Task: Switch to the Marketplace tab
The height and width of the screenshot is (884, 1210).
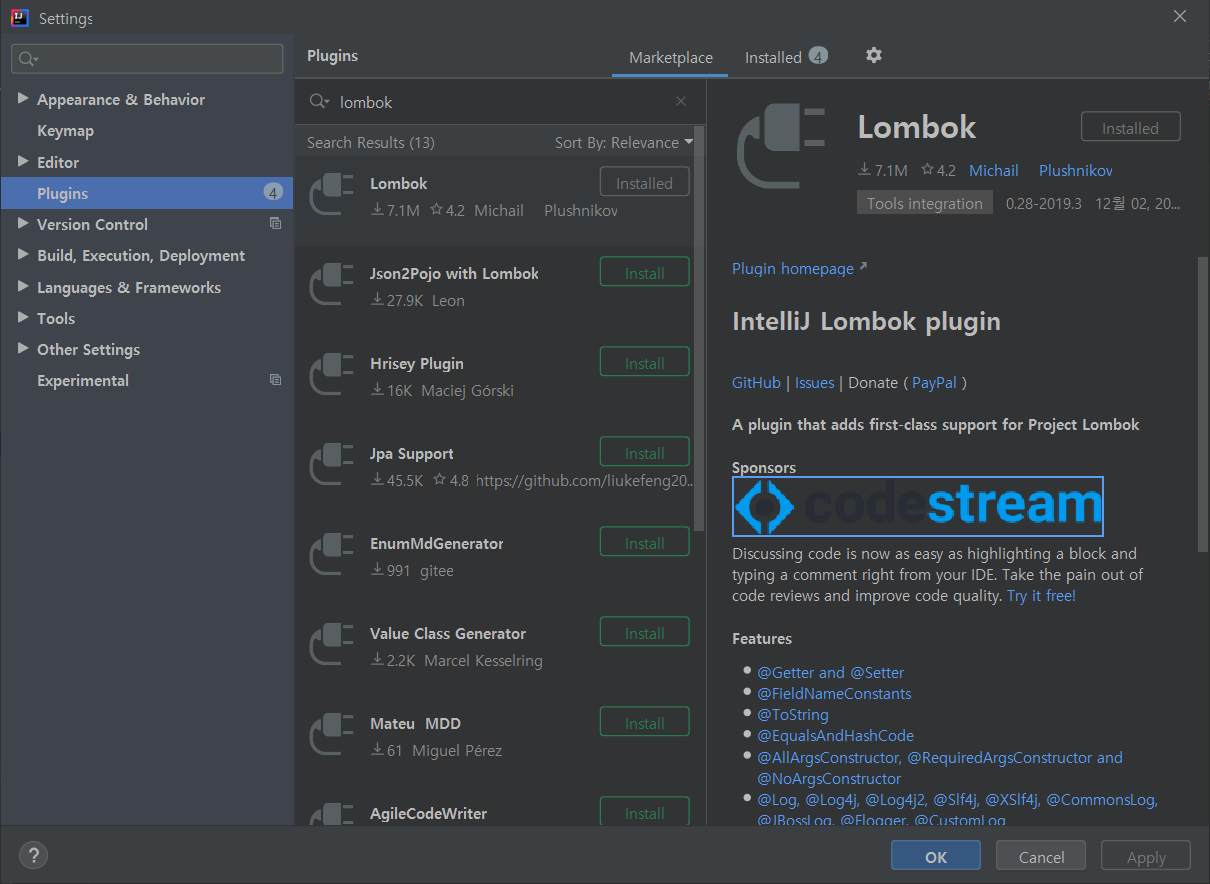Action: [x=671, y=58]
